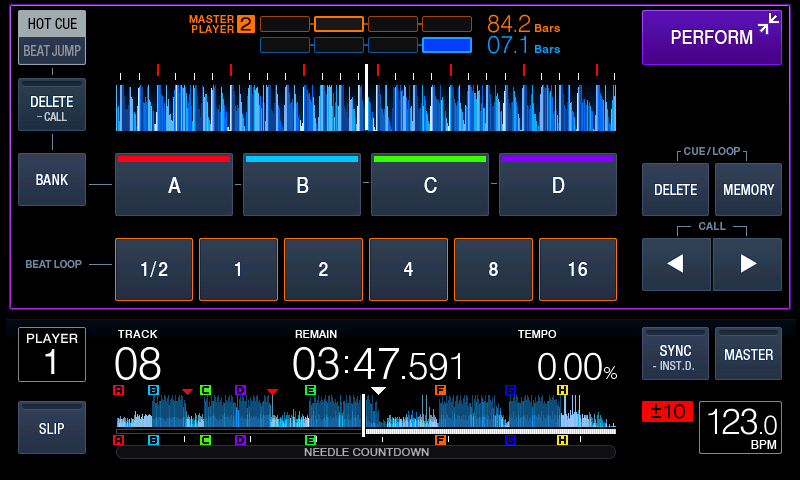The height and width of the screenshot is (480, 800).
Task: Trigger hot cue pad A
Action: (174, 185)
